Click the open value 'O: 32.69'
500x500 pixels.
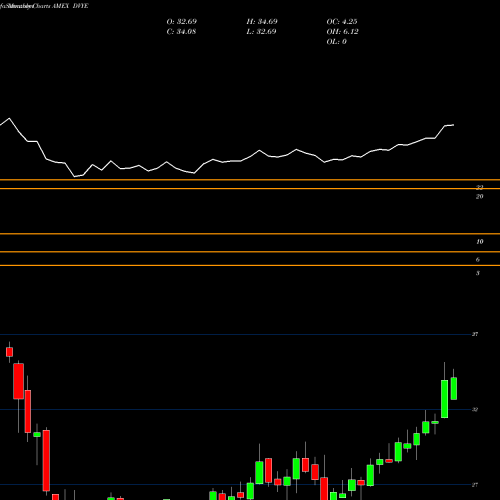182,22
